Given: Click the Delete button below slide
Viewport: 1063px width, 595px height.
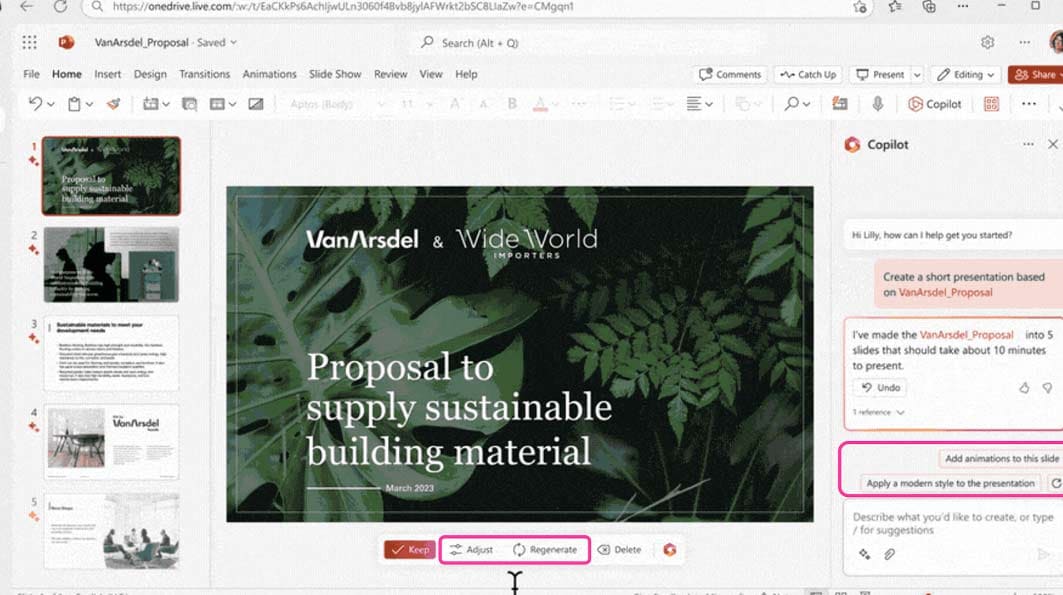Looking at the screenshot, I should (x=619, y=550).
